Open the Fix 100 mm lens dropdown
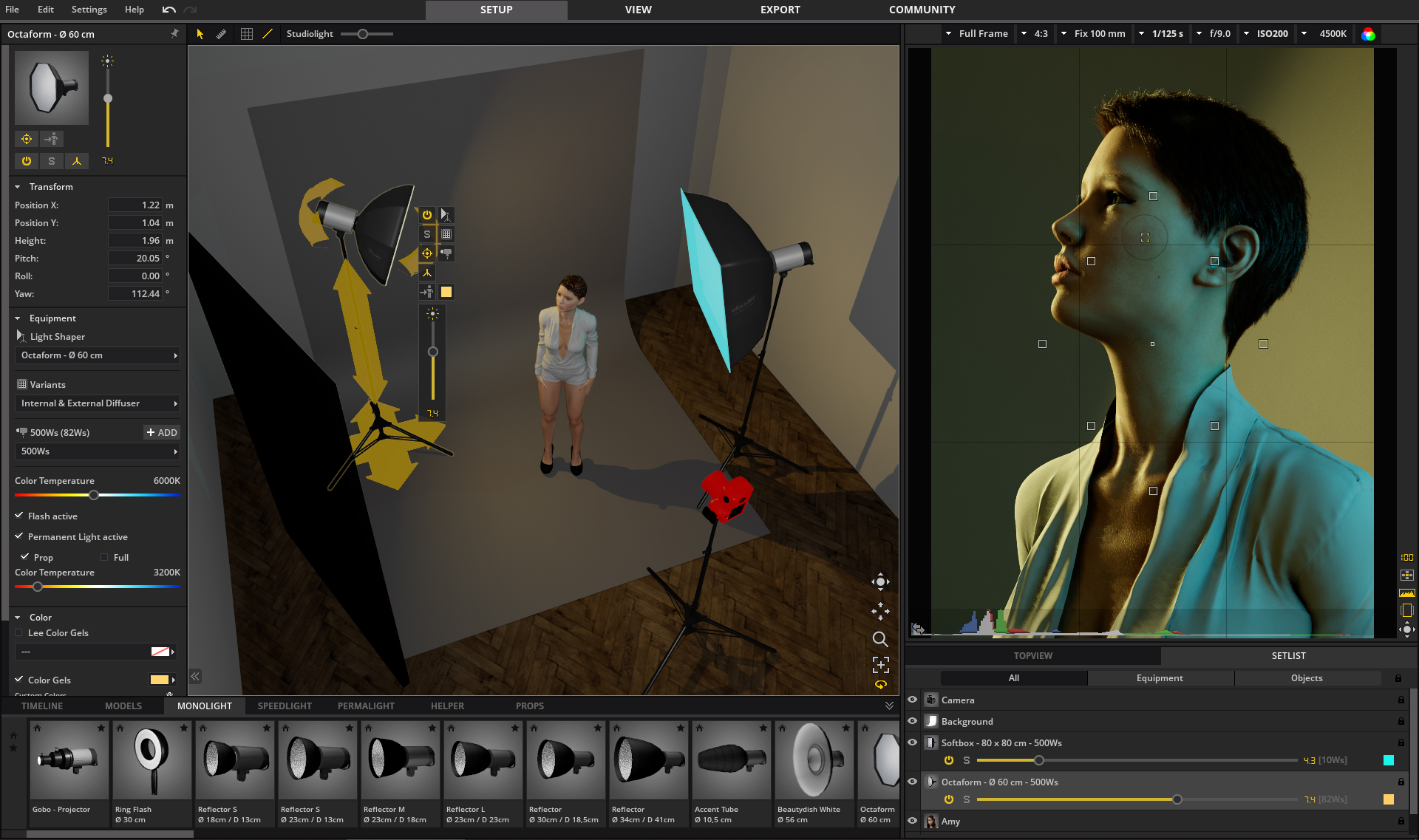1419x840 pixels. (1093, 34)
